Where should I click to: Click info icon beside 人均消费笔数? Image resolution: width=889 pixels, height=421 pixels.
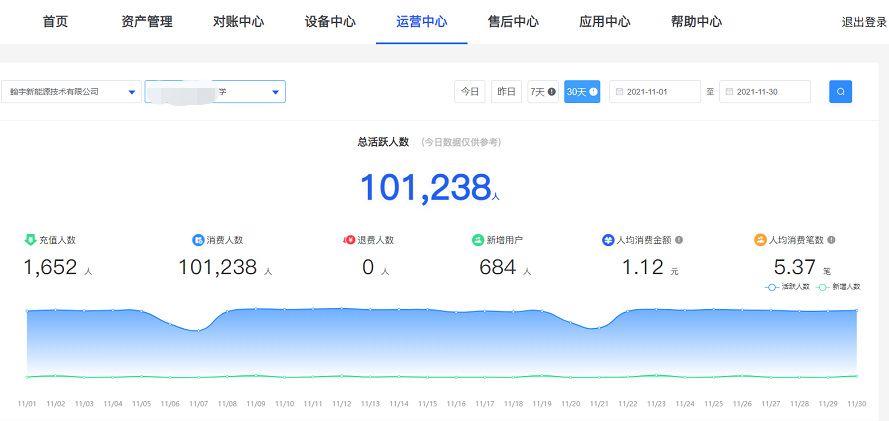click(x=831, y=240)
